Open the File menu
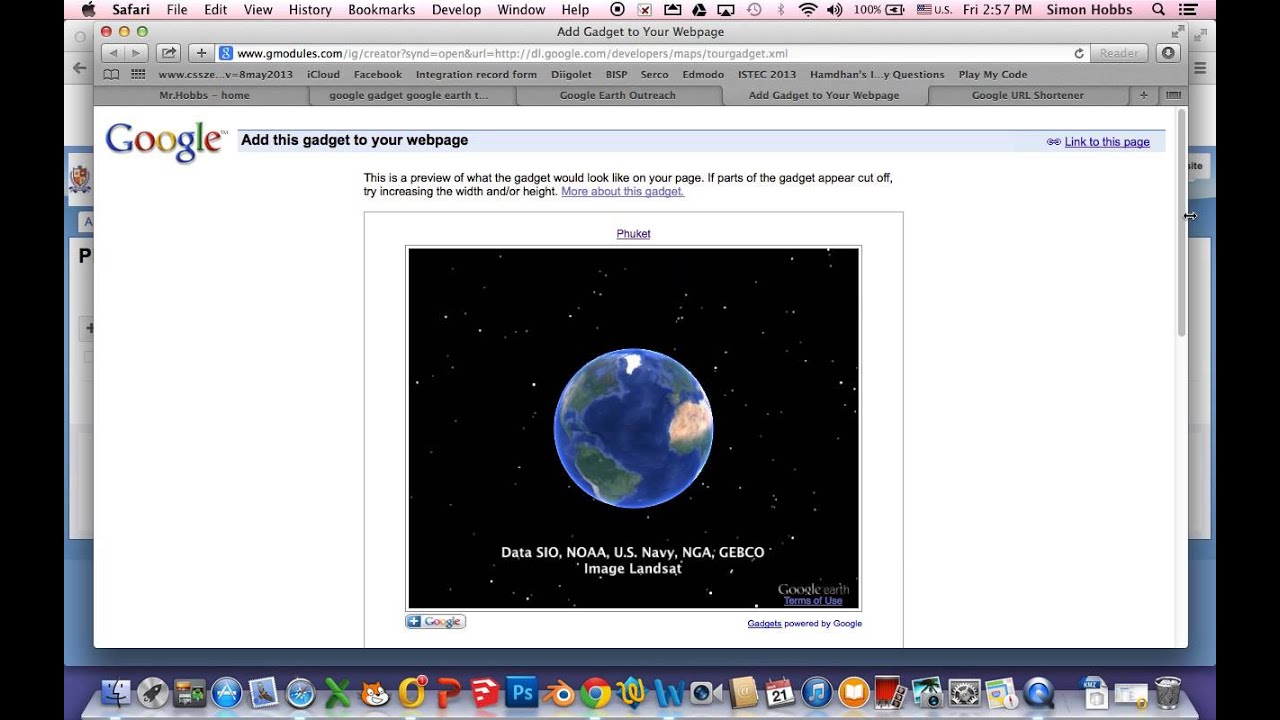The image size is (1280, 720). (177, 10)
